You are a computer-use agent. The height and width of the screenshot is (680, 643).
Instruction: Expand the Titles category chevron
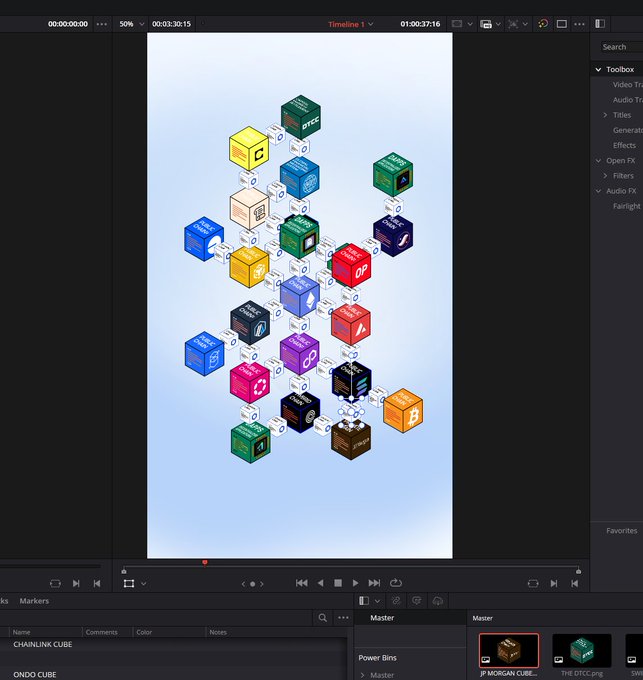[x=605, y=115]
